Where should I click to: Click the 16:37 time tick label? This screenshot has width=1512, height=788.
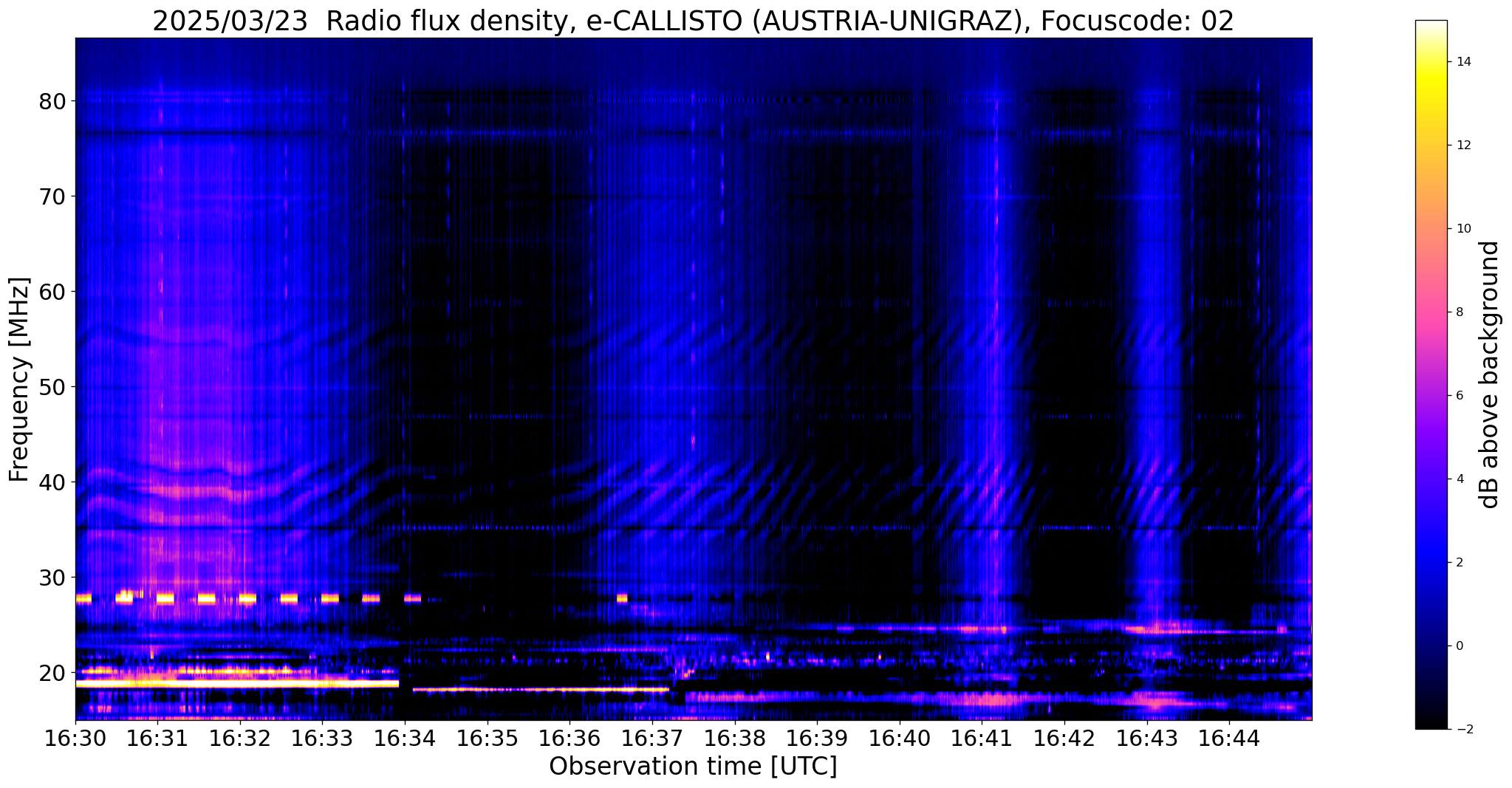pos(652,739)
